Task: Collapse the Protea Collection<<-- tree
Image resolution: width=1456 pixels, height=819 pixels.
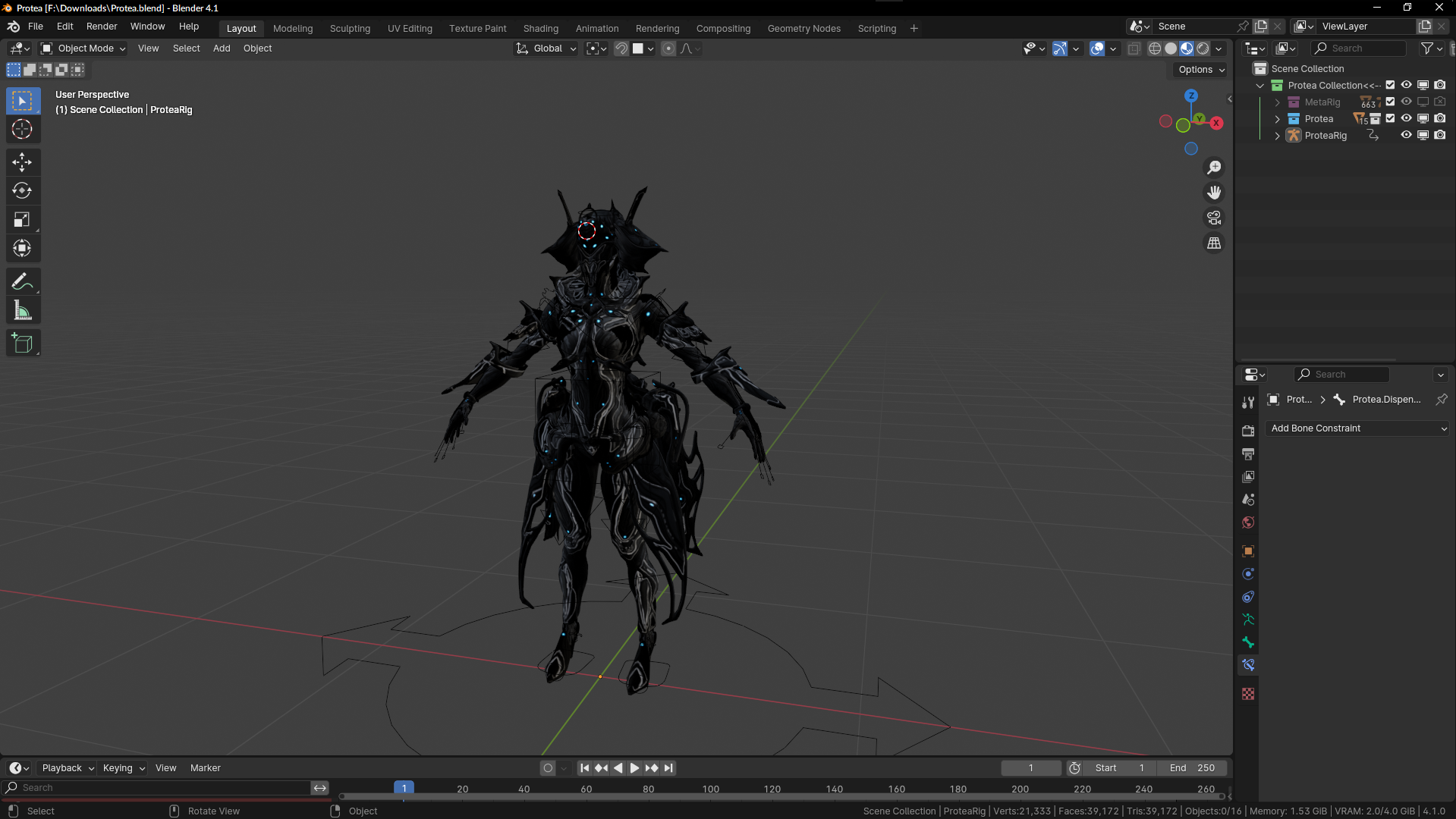Action: 1261,86
